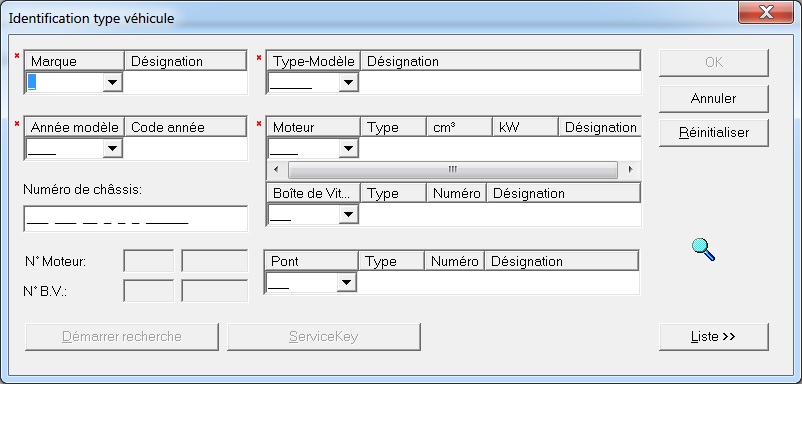Screen dimensions: 802x425
Task: Click the Pont Numéro column header
Action: [x=454, y=261]
